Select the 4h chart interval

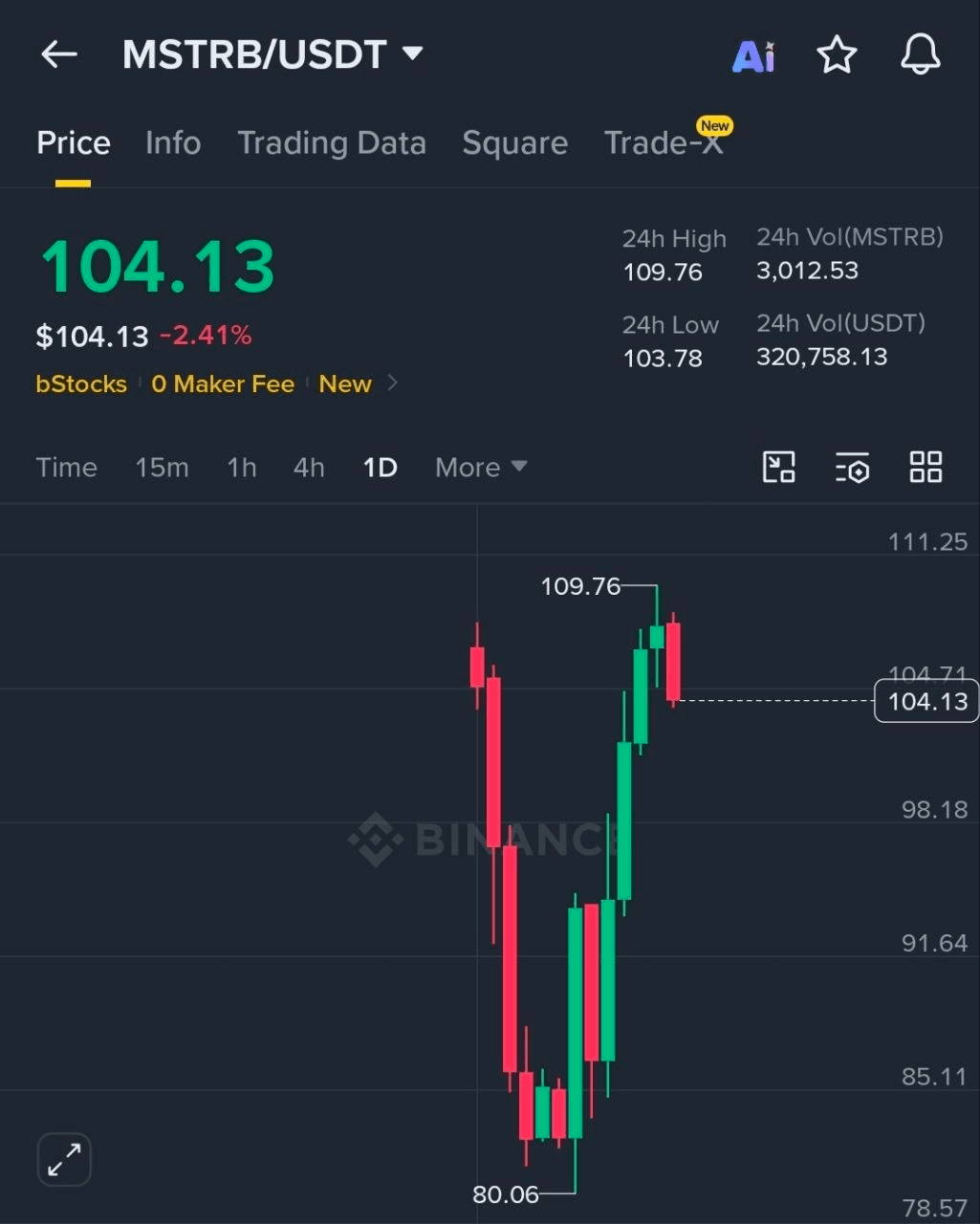pos(309,468)
